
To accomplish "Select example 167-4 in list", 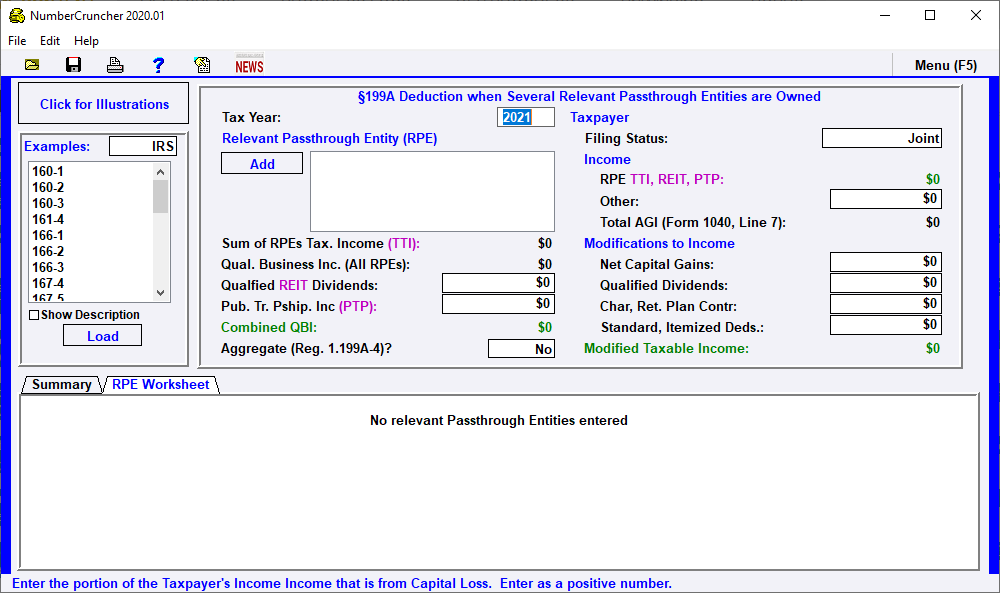I will tap(48, 283).
